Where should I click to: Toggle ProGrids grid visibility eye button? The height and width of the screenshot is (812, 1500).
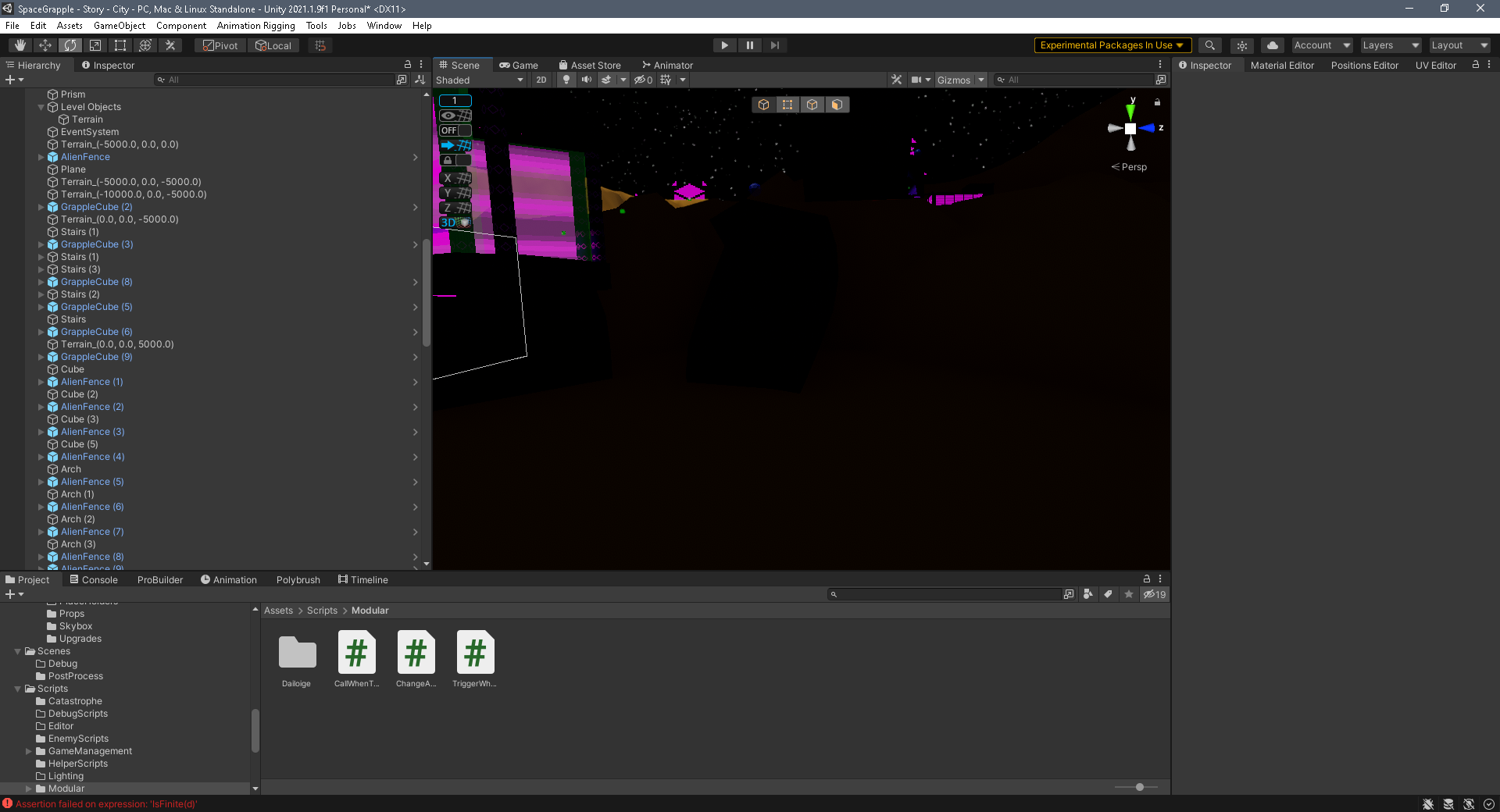[455, 116]
